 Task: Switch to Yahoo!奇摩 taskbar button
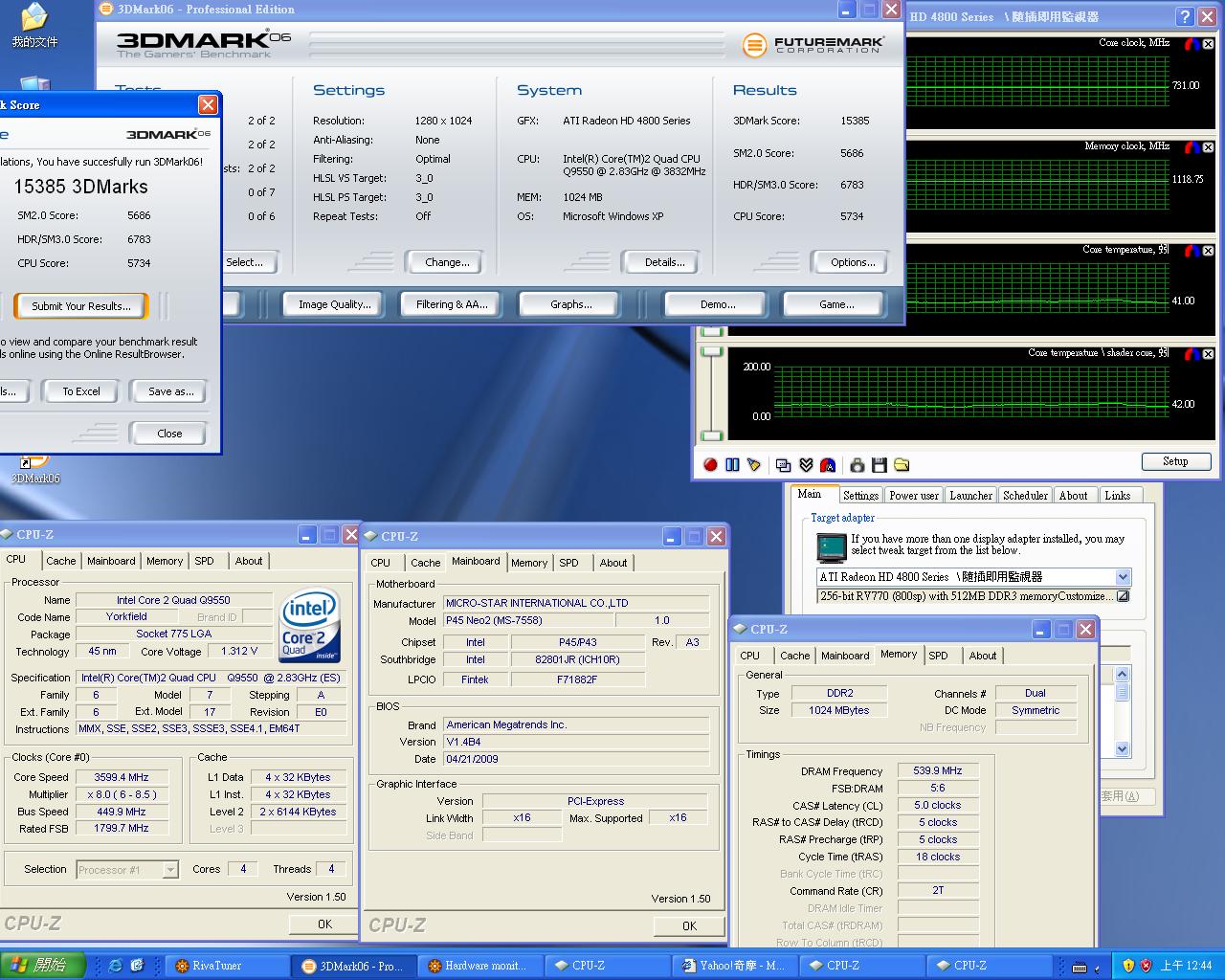tap(733, 966)
